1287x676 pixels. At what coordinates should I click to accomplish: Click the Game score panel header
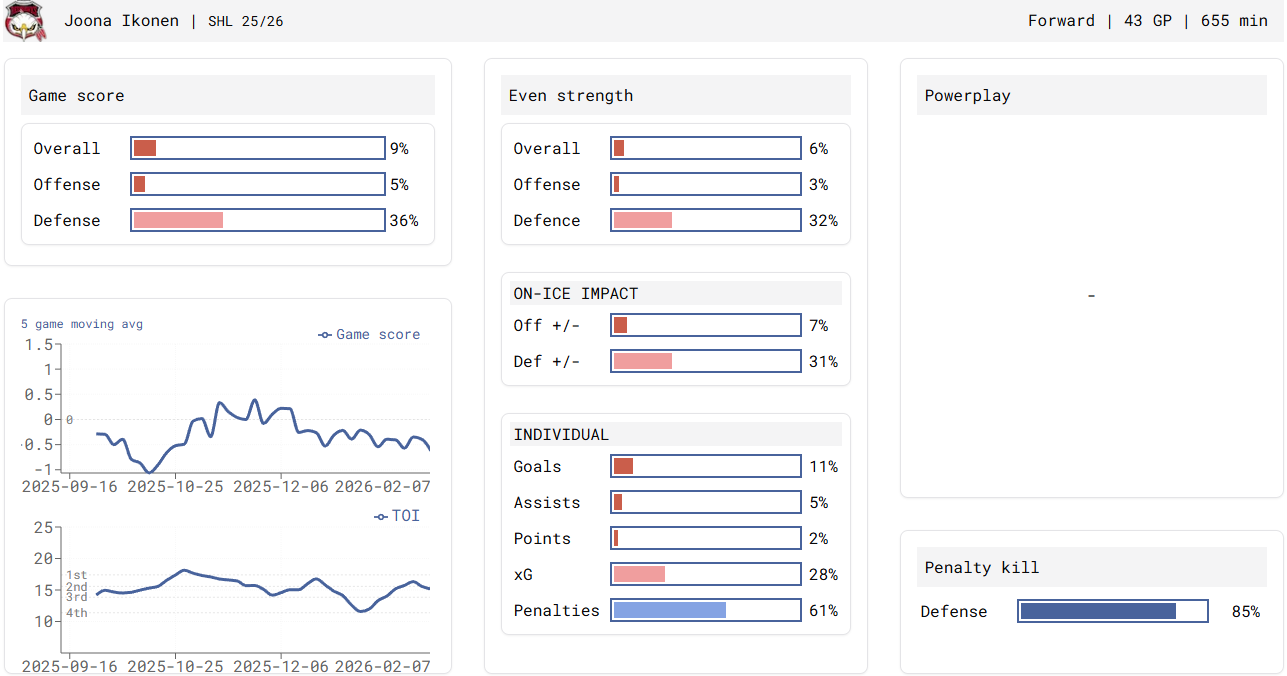click(228, 96)
